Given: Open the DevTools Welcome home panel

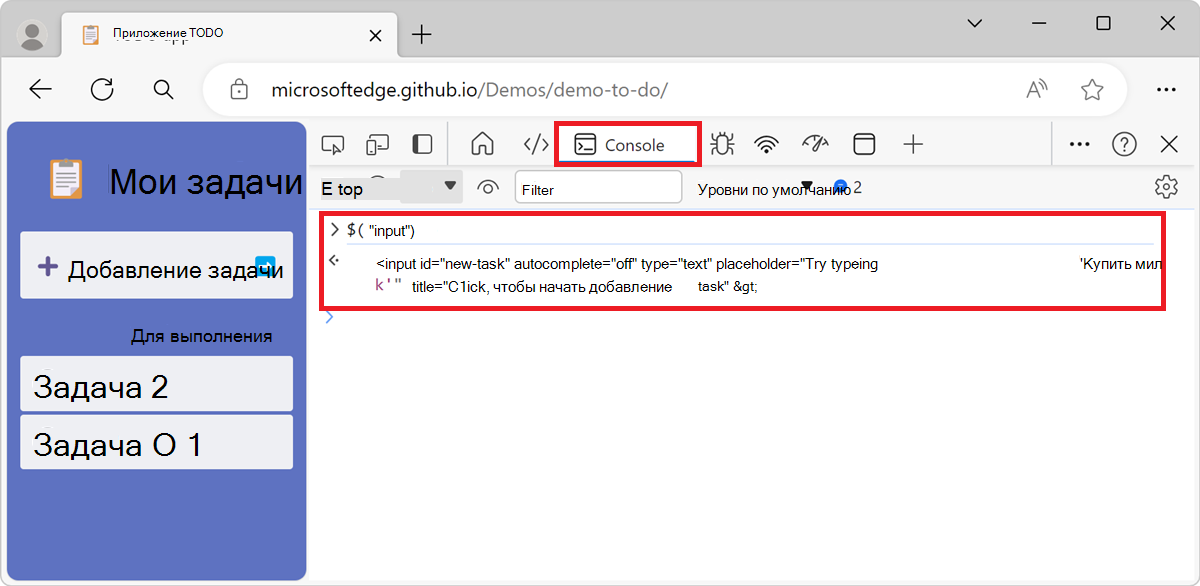Looking at the screenshot, I should (482, 143).
